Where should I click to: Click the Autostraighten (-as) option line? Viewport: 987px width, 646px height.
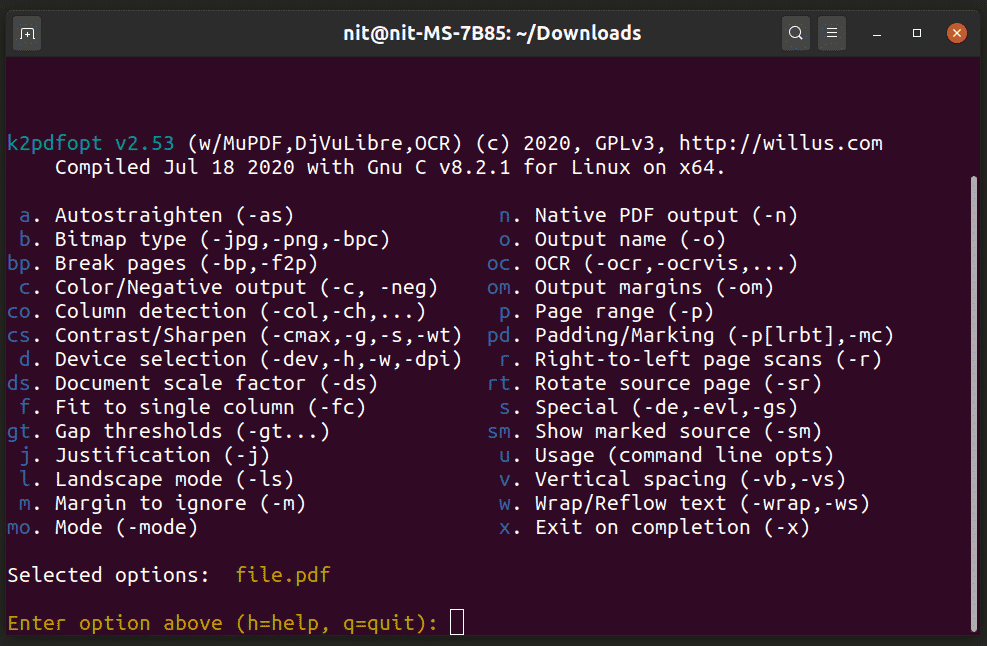[x=174, y=215]
